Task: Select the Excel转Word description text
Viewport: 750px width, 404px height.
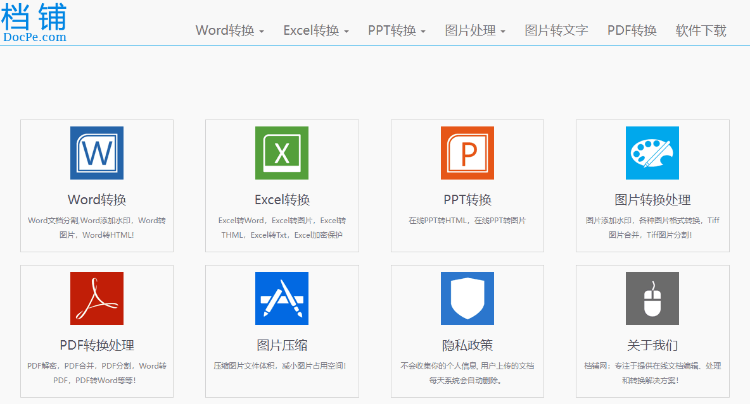Action: (282, 228)
